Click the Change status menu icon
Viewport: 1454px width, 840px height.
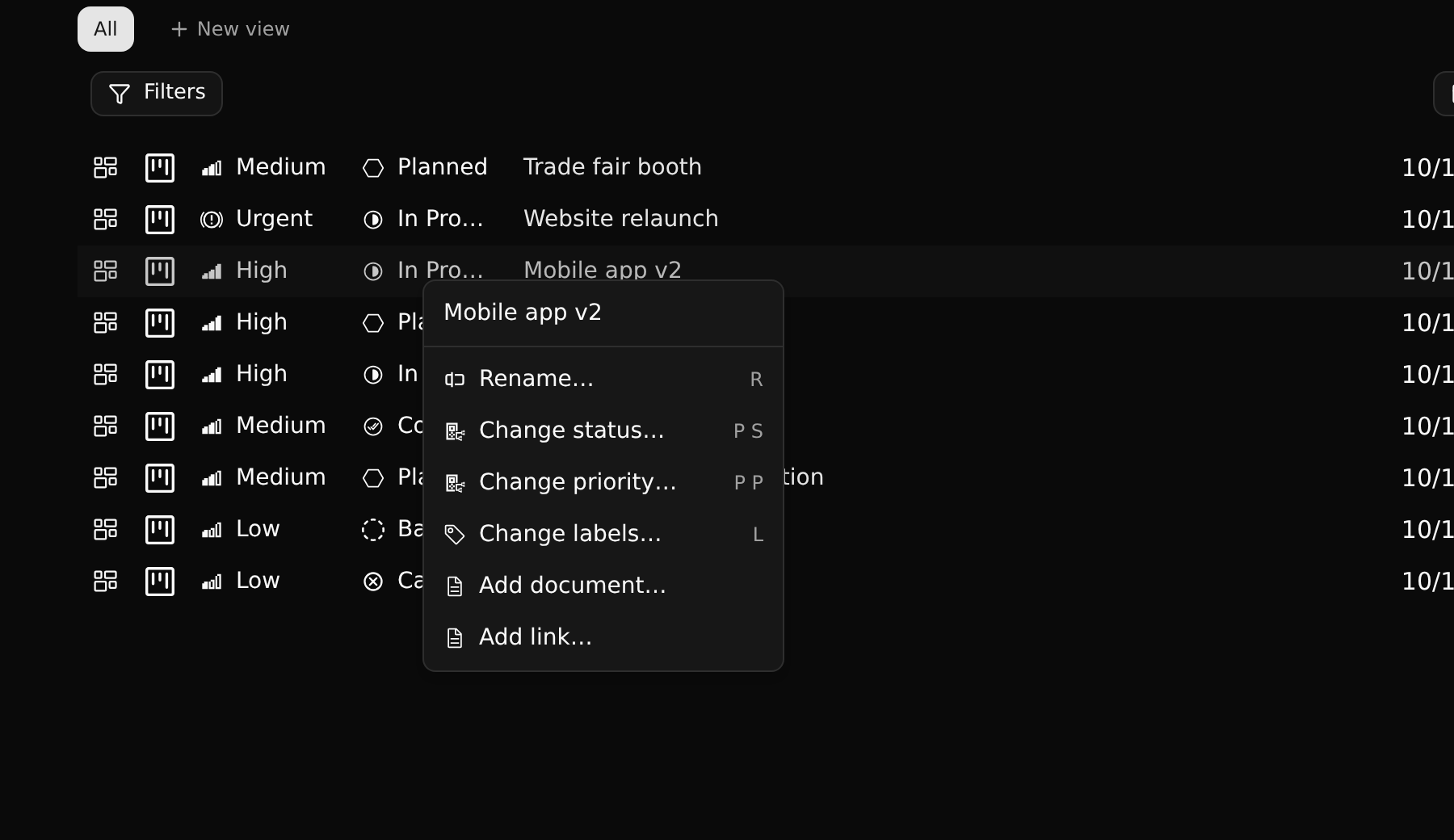click(455, 431)
